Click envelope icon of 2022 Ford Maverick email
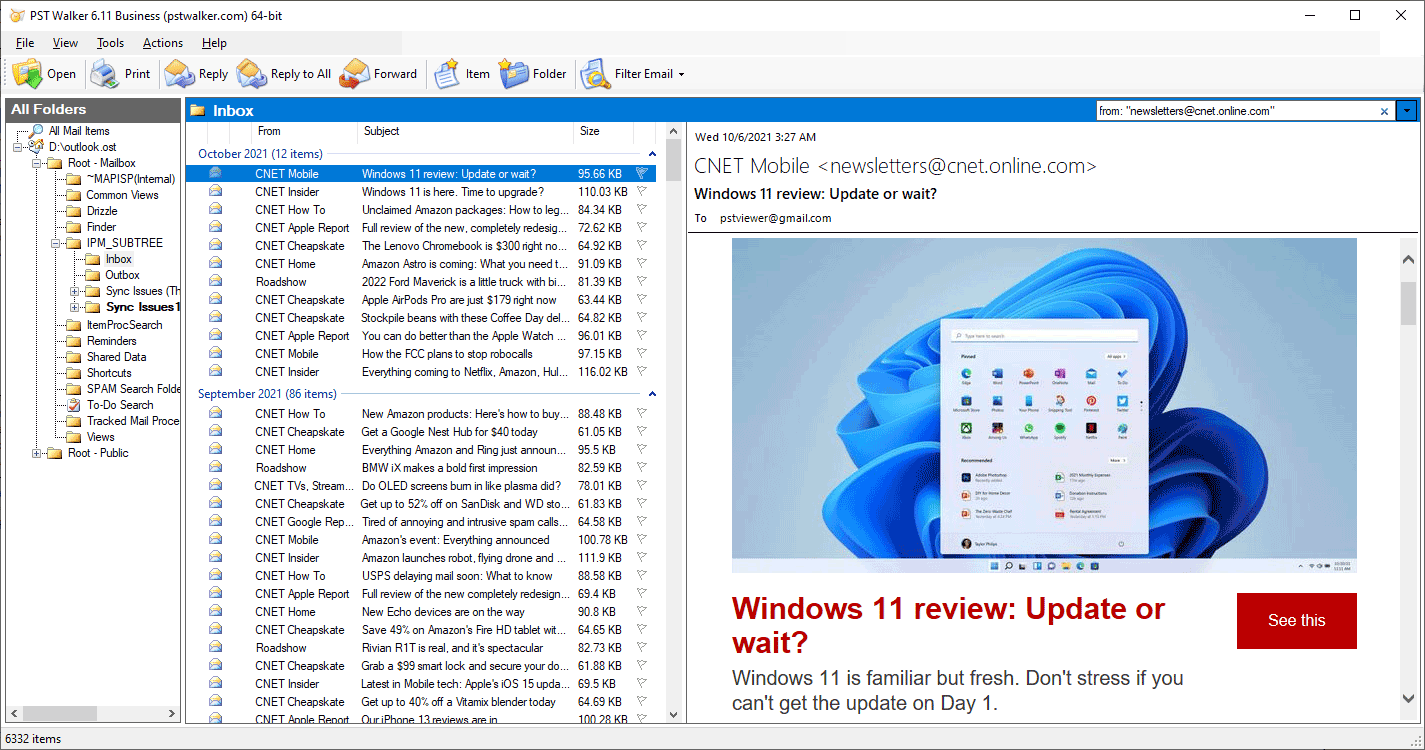 tap(215, 282)
